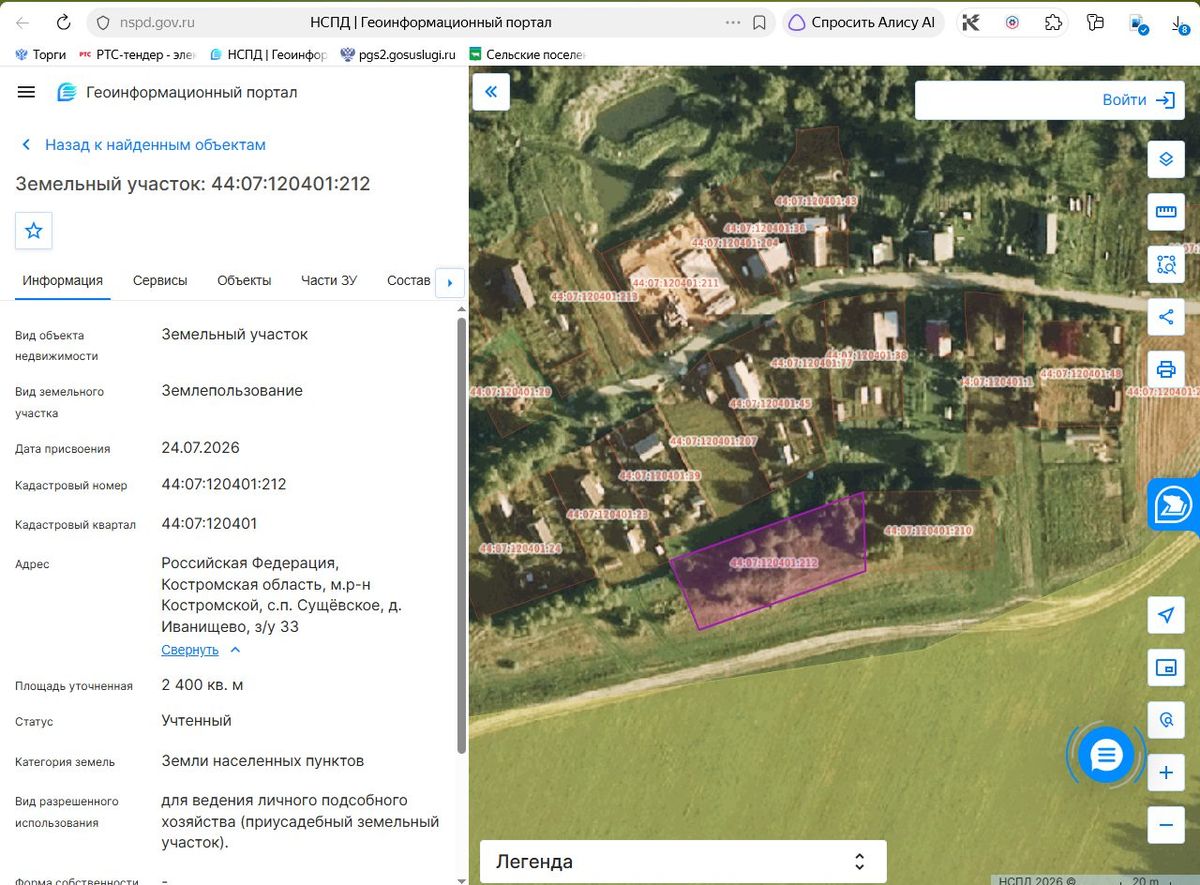Show more tabs with the right arrow
The image size is (1200, 885).
(449, 283)
